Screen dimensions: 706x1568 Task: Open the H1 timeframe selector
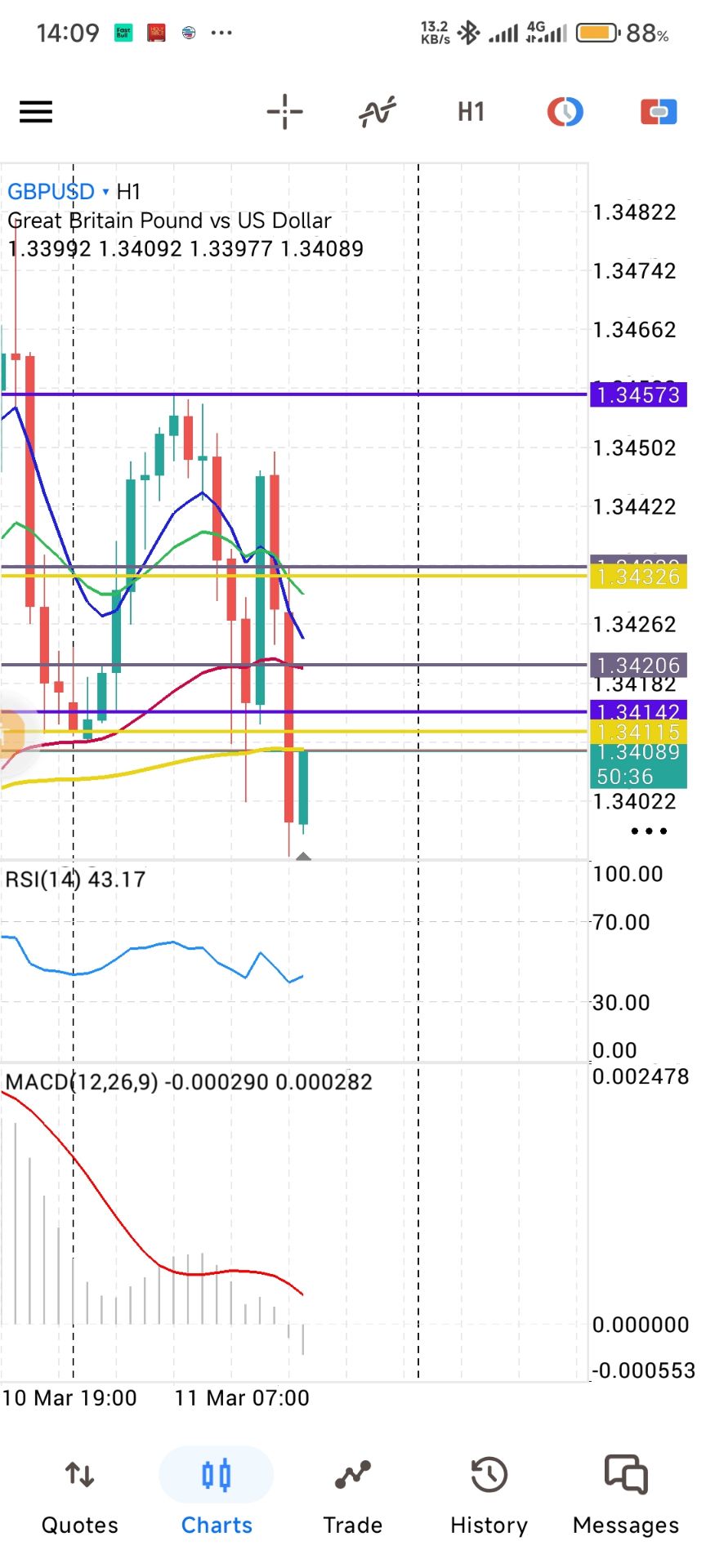(x=471, y=112)
